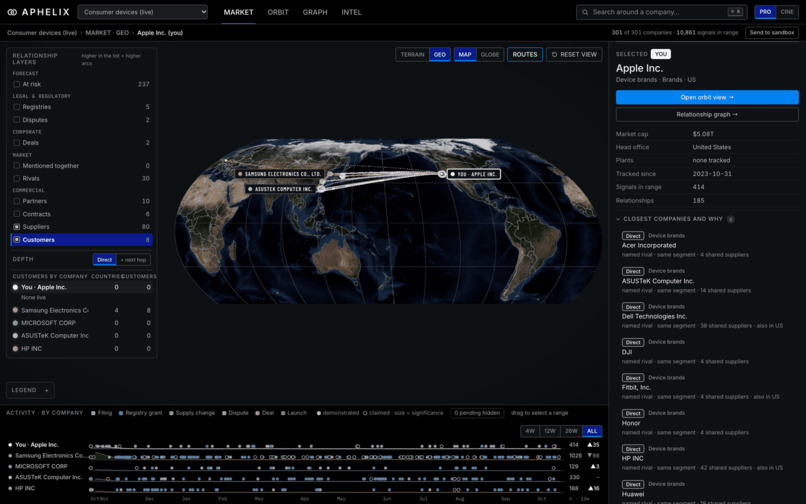The height and width of the screenshot is (504, 806).
Task: Toggle the Customers layer checkbox
Action: pyautogui.click(x=16, y=240)
